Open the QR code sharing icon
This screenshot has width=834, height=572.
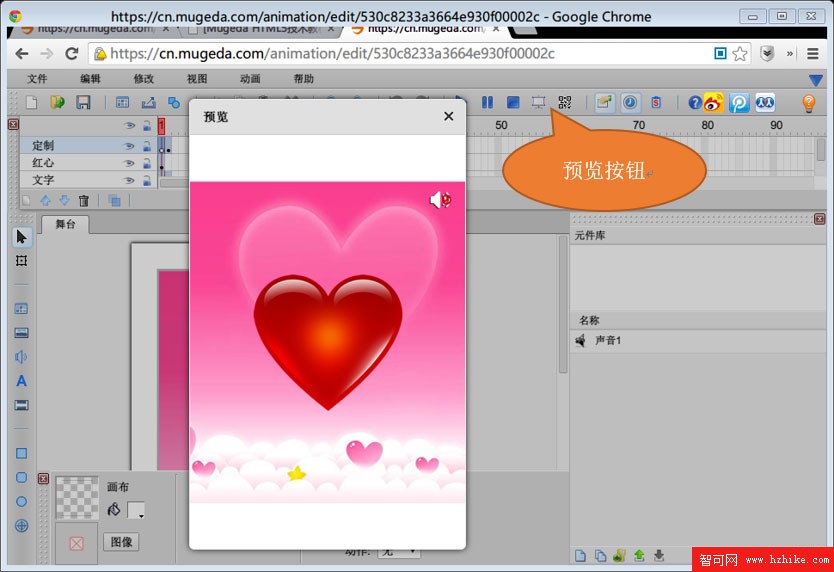[565, 102]
